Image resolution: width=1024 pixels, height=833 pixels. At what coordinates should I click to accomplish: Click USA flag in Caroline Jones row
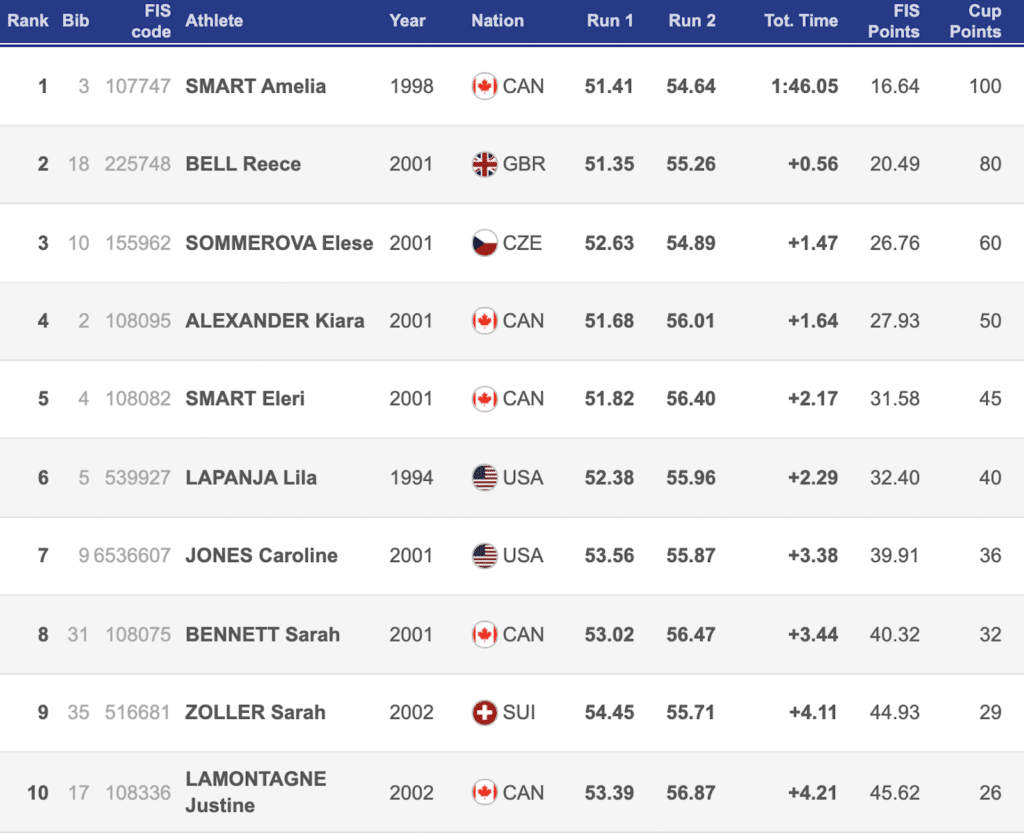[484, 555]
